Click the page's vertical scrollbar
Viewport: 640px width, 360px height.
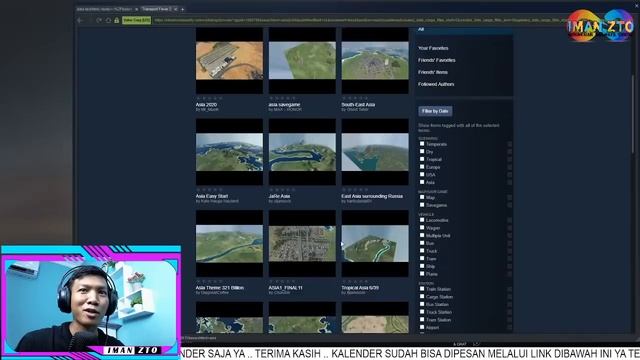[633, 114]
